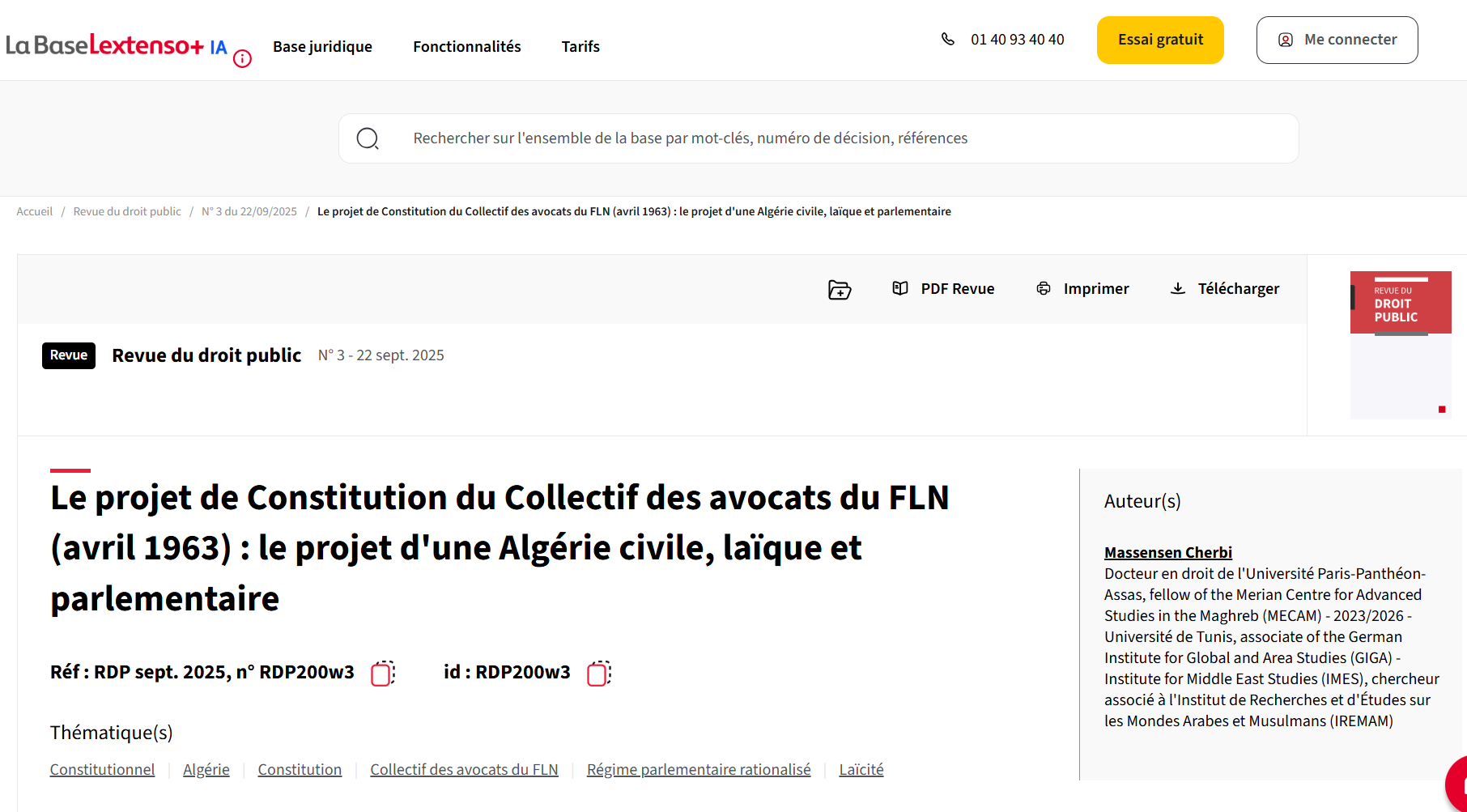Open the PDF Revue viewer
The width and height of the screenshot is (1467, 812).
point(943,289)
